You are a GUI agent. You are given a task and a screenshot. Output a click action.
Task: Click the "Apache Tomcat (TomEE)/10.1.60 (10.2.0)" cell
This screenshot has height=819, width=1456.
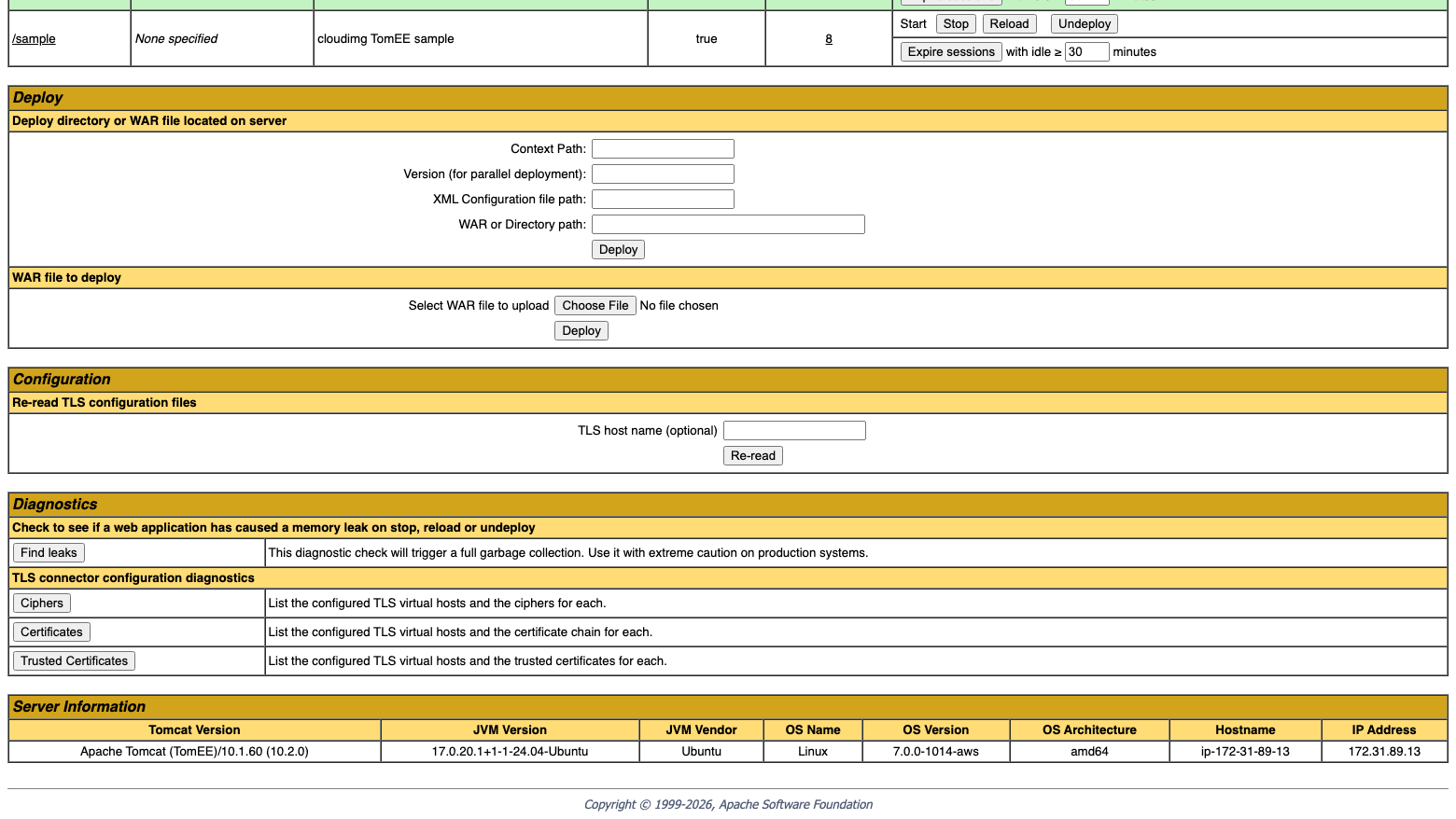click(194, 752)
